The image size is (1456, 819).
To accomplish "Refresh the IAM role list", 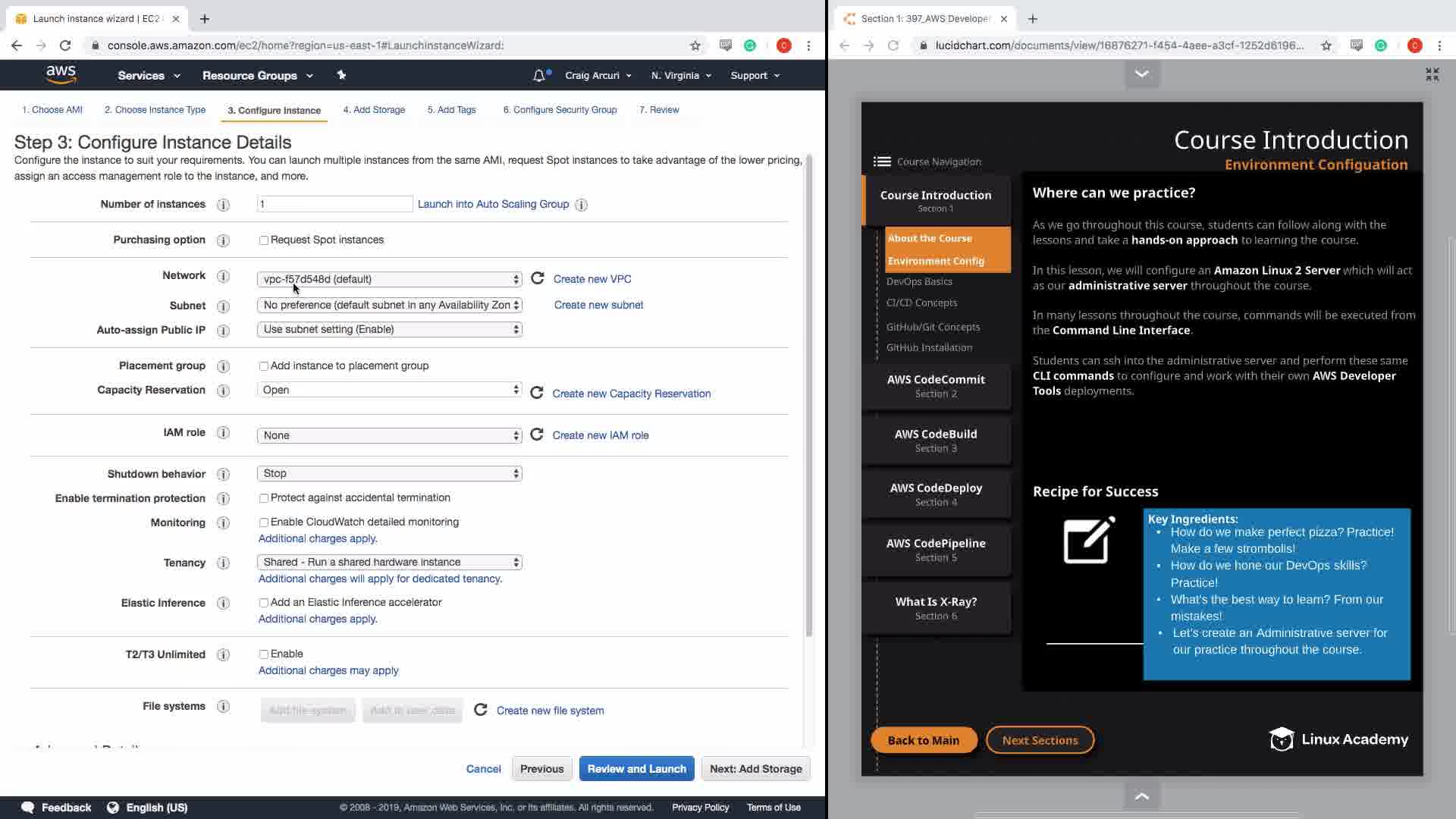I will pyautogui.click(x=537, y=435).
